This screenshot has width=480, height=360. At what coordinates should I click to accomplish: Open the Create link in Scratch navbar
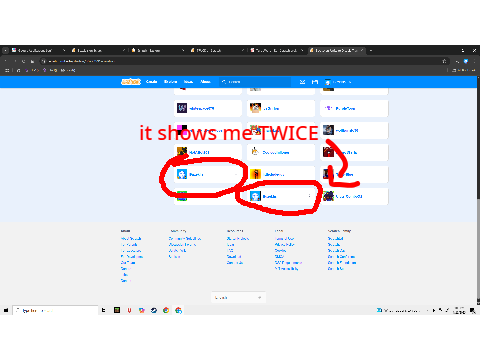(151, 82)
